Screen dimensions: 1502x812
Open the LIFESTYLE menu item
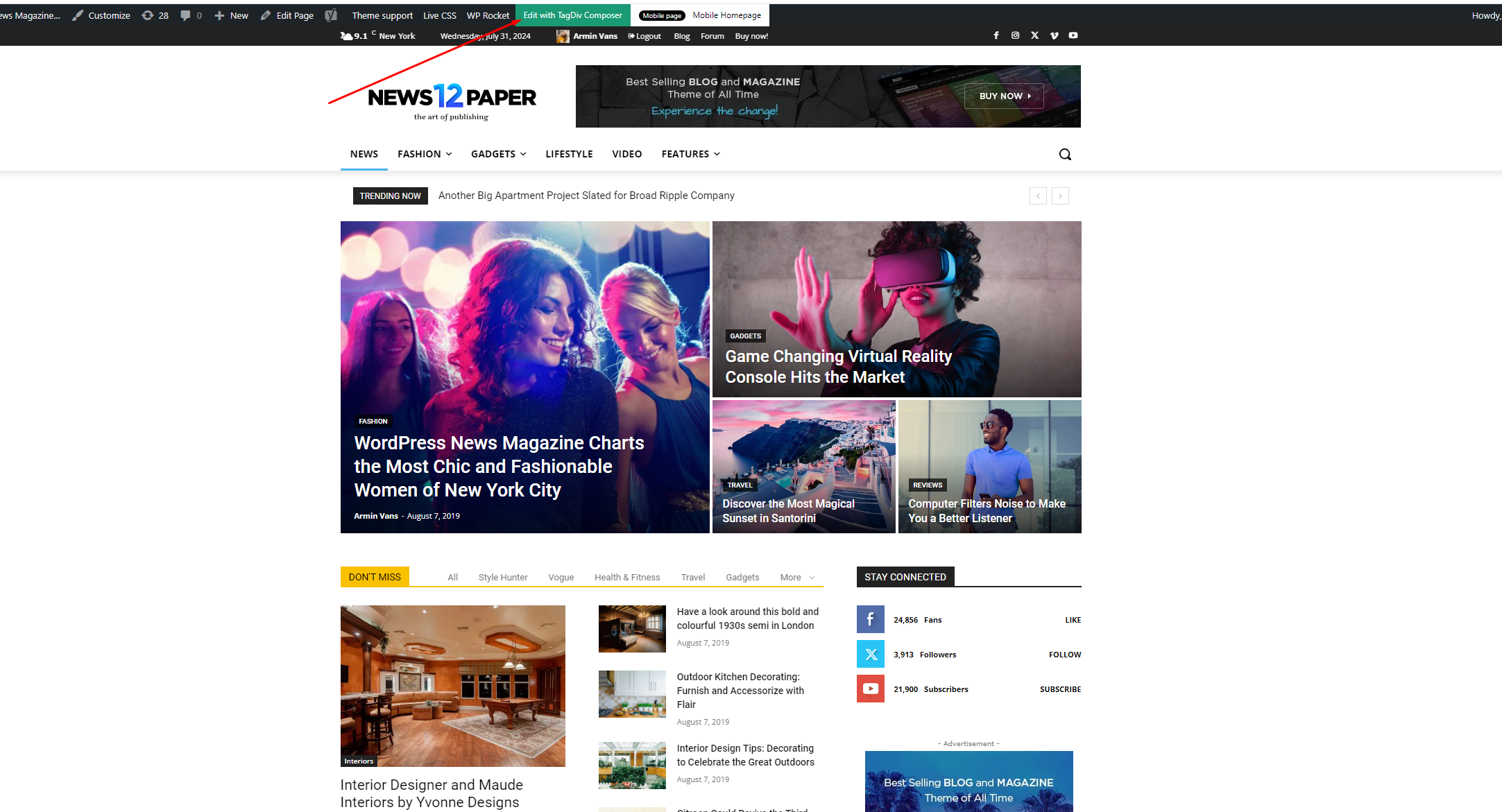pos(569,154)
